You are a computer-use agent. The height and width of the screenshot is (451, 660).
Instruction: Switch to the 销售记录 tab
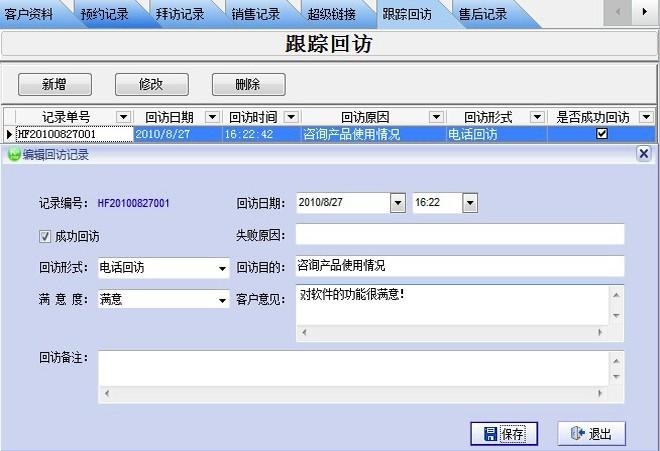tap(255, 14)
